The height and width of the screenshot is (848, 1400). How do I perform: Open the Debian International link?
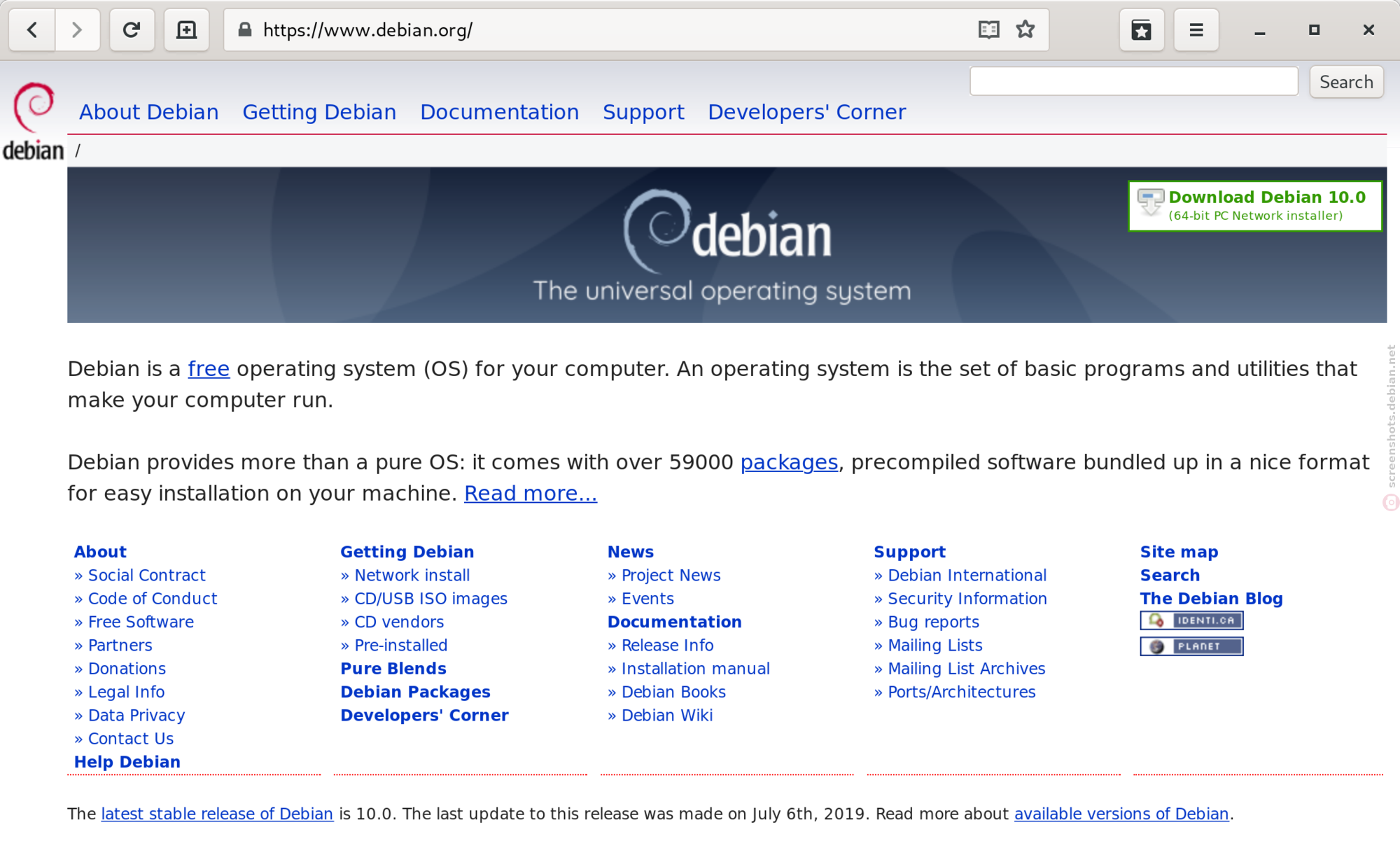coord(967,576)
